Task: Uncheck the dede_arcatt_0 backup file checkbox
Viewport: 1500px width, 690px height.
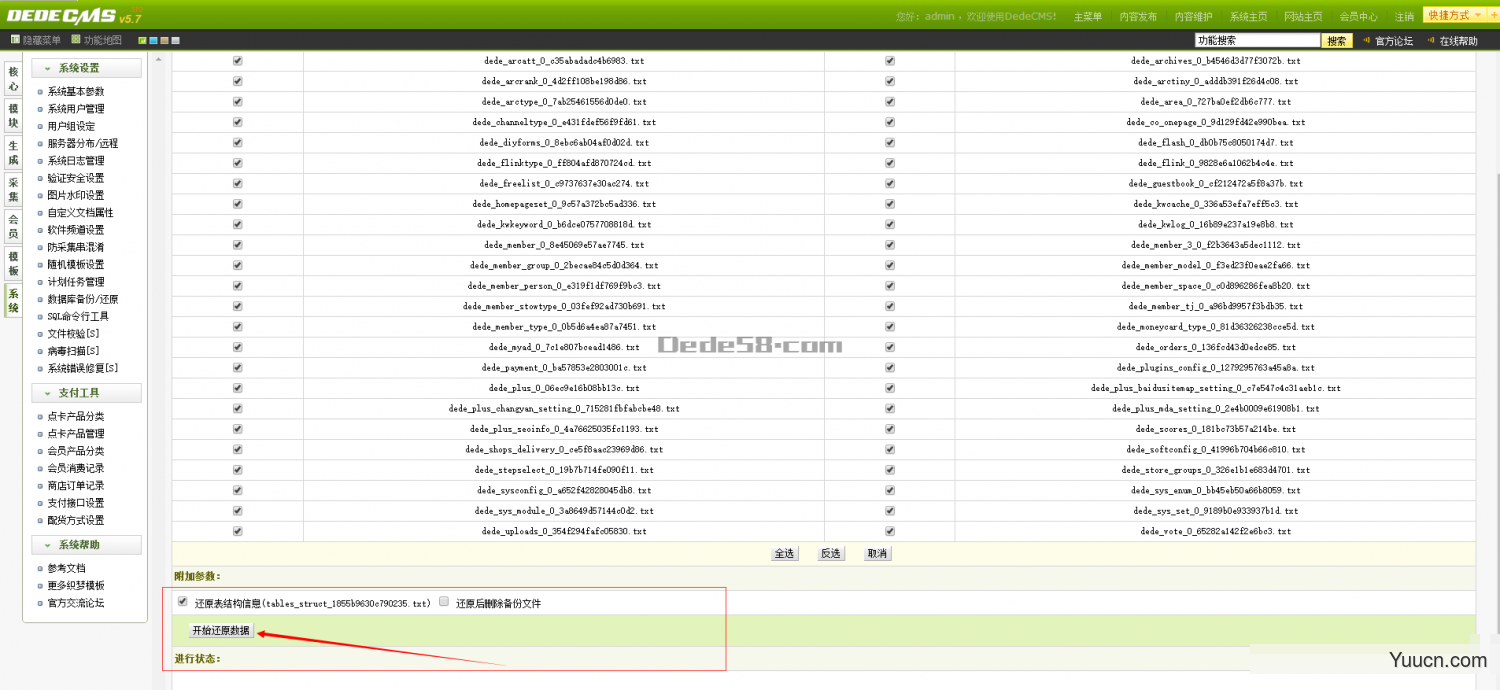Action: 238,61
